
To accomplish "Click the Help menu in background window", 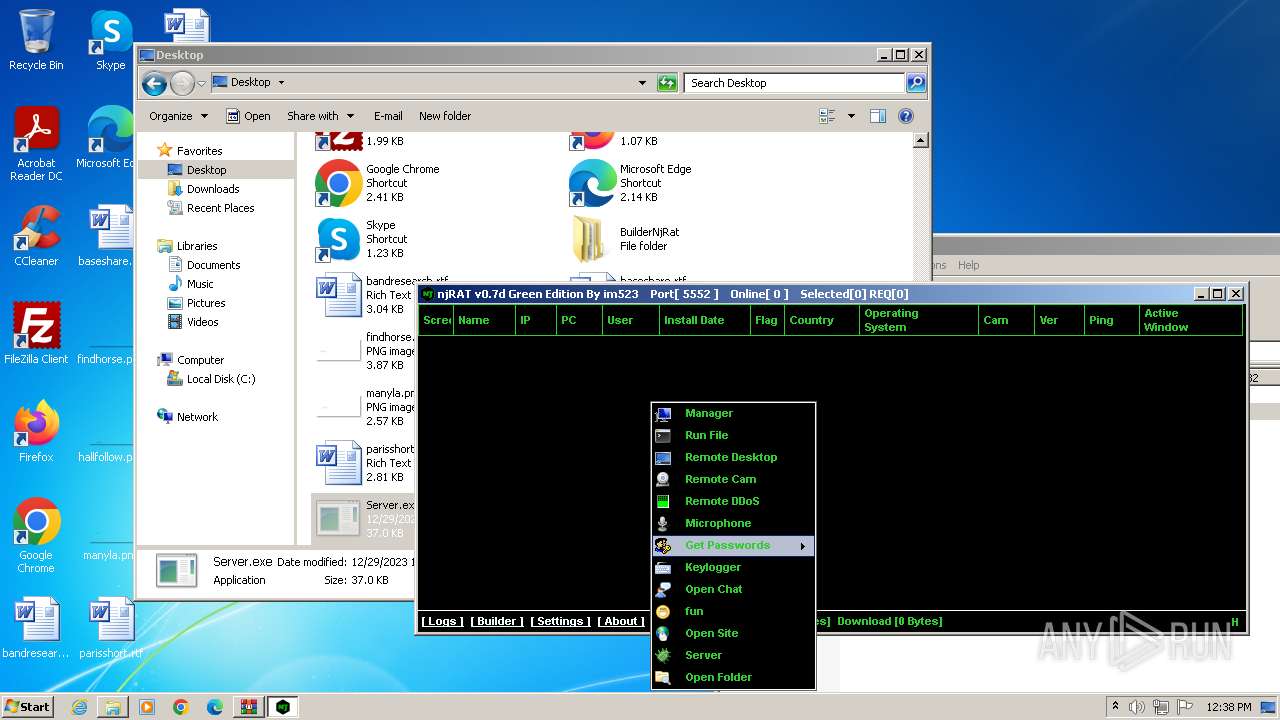I will click(x=968, y=265).
